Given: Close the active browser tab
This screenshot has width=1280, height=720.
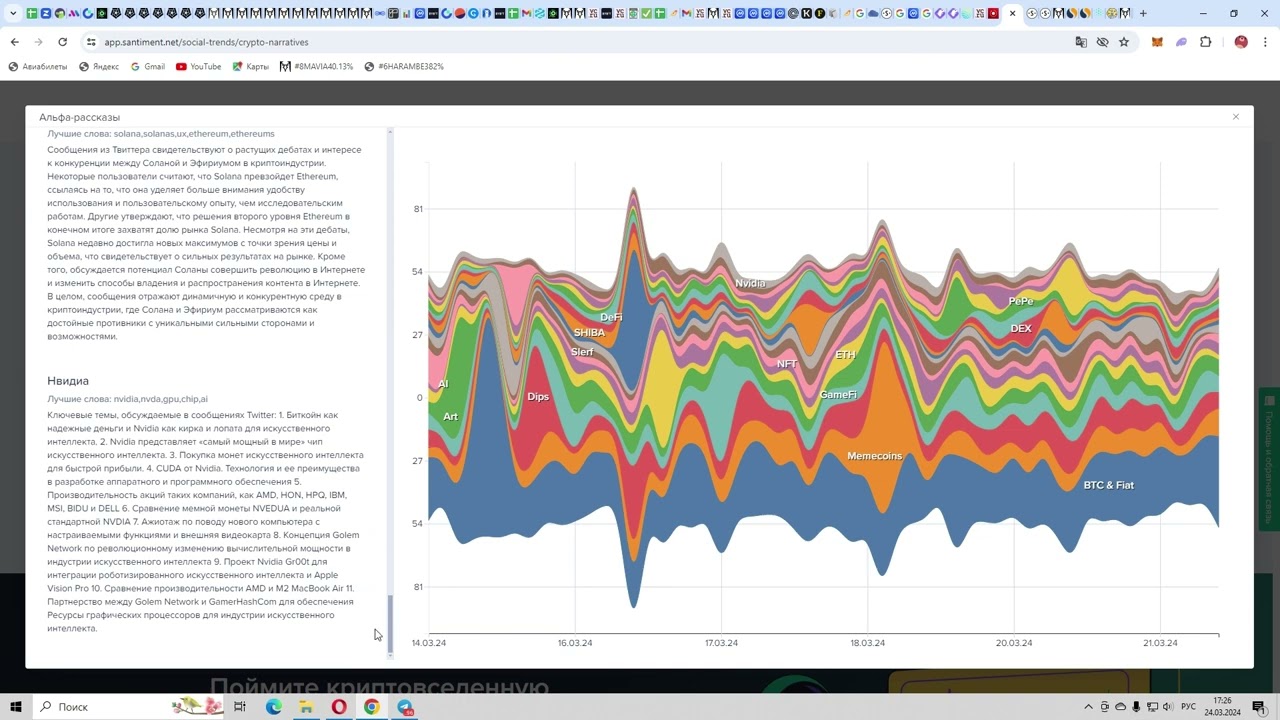Looking at the screenshot, I should coord(1012,14).
